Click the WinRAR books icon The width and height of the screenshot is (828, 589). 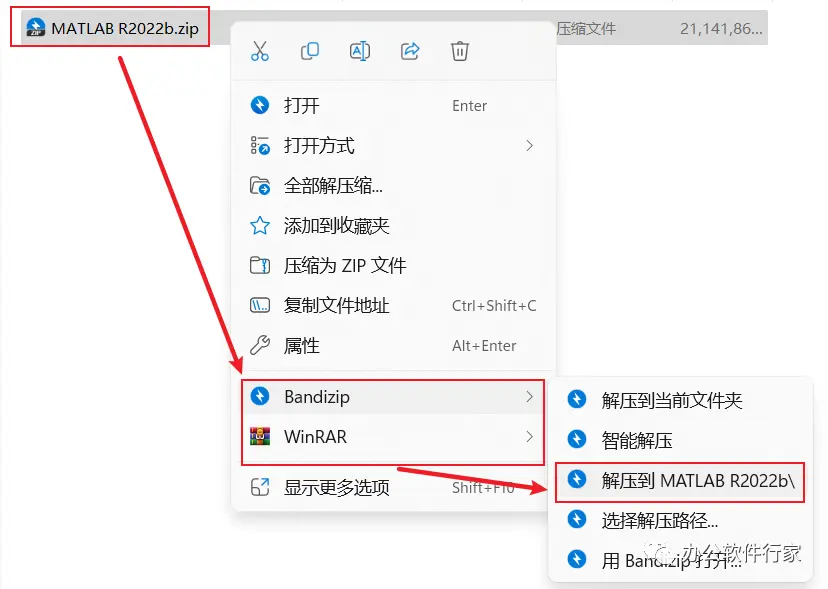(x=260, y=436)
